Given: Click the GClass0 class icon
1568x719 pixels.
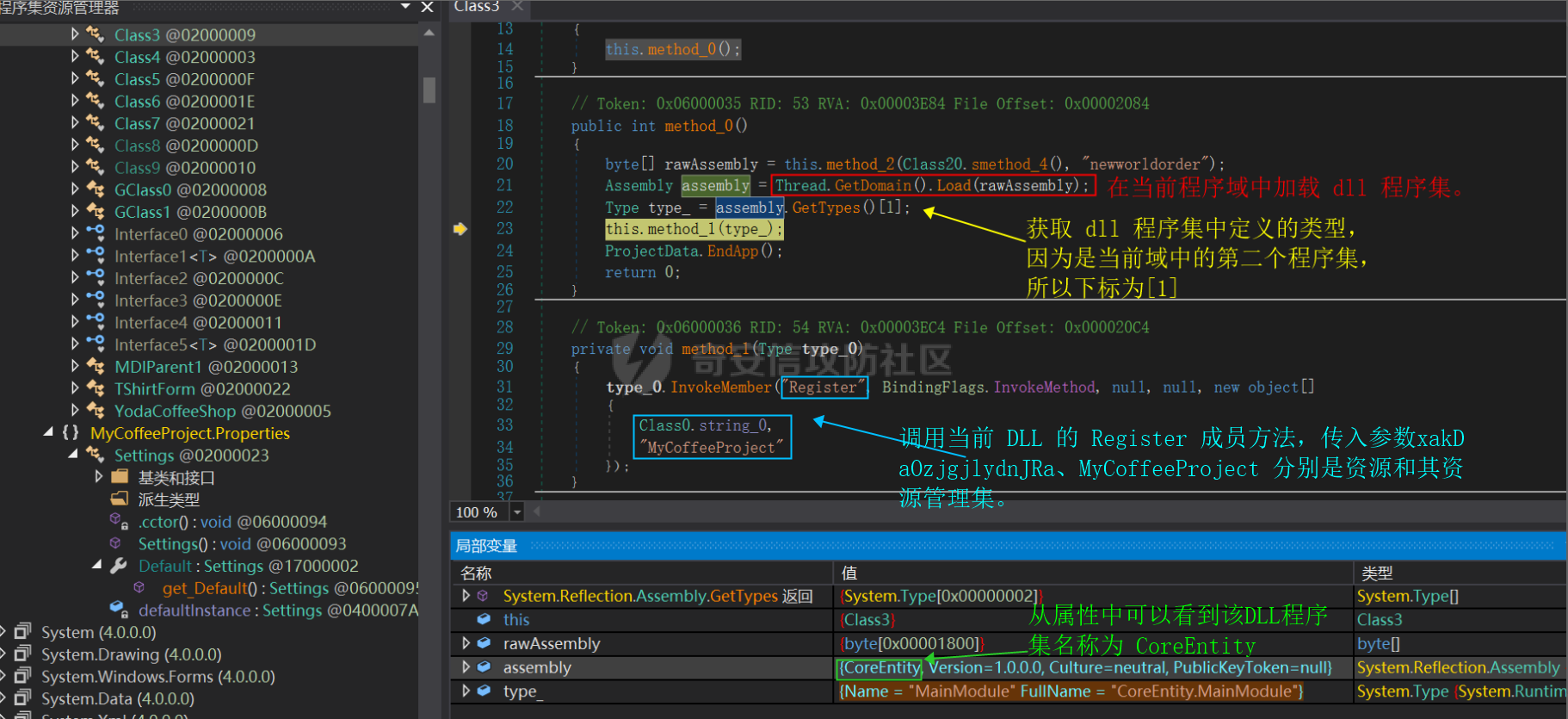Looking at the screenshot, I should click(x=96, y=189).
